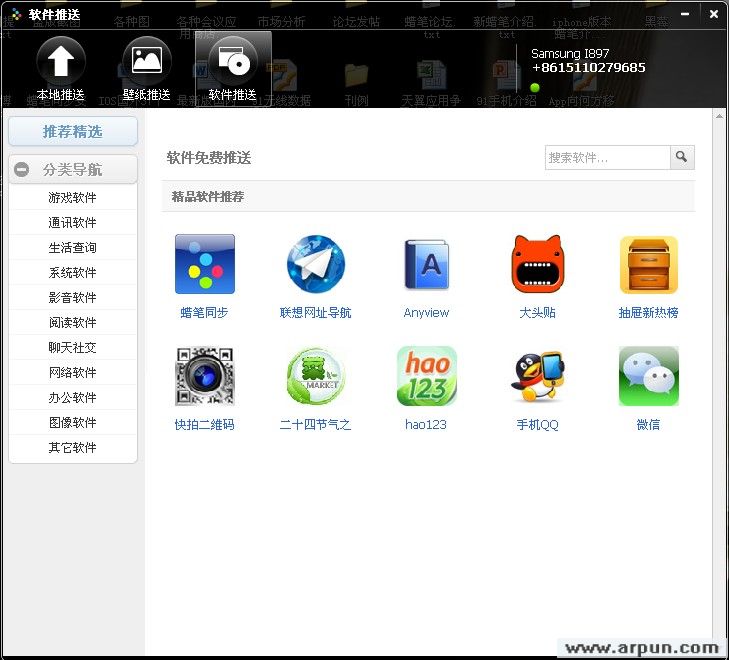Select the 其它软件 category
This screenshot has height=660, width=729.
(x=73, y=448)
